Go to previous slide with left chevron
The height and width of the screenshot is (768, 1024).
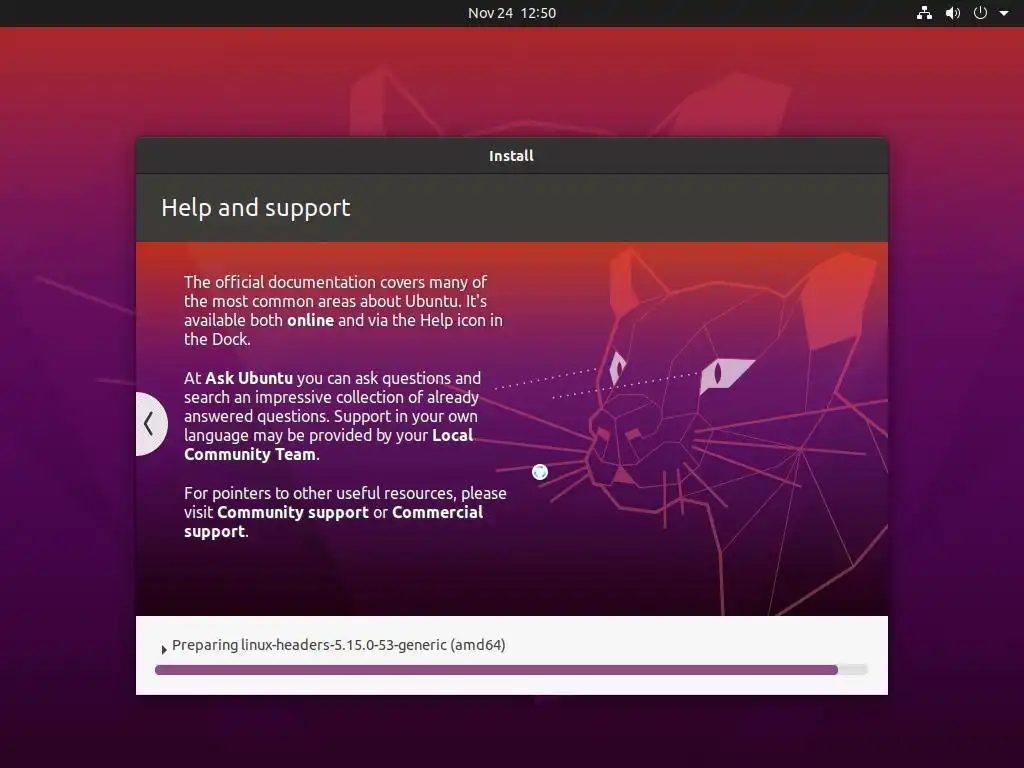(x=150, y=423)
